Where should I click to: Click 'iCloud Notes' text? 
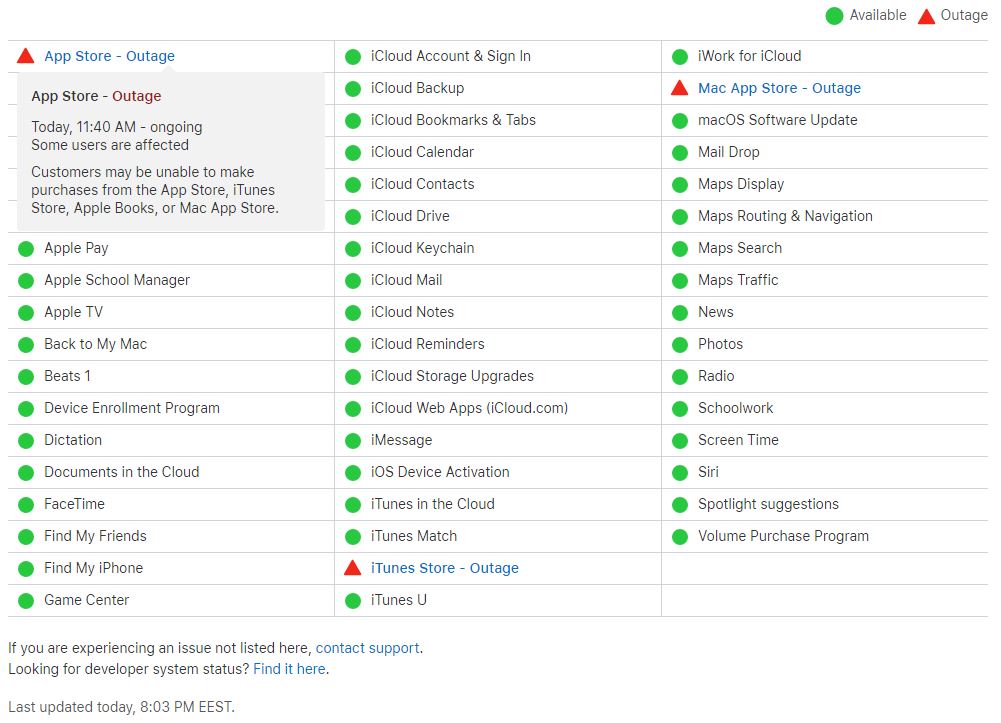412,312
